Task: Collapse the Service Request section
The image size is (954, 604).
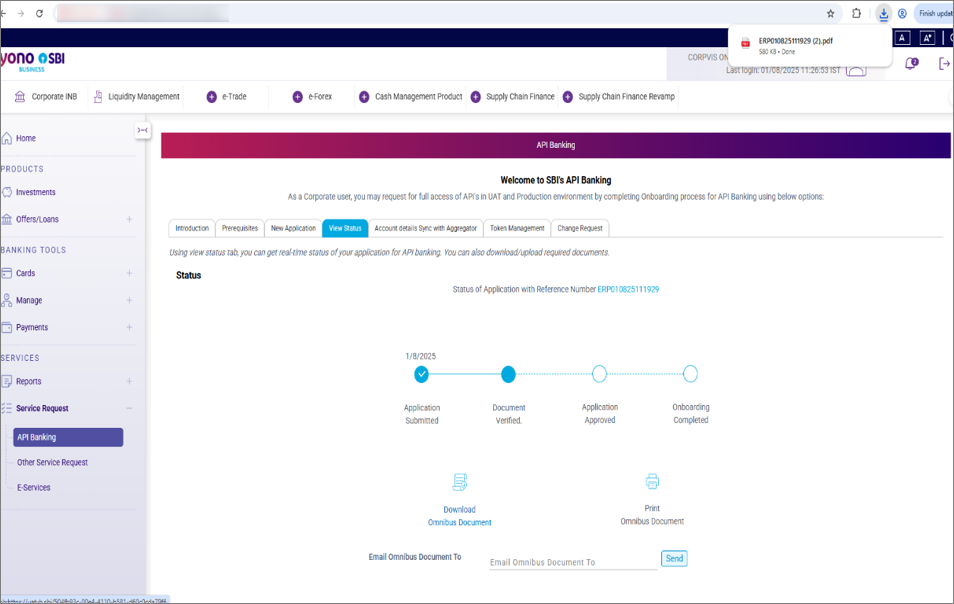Action: click(129, 408)
